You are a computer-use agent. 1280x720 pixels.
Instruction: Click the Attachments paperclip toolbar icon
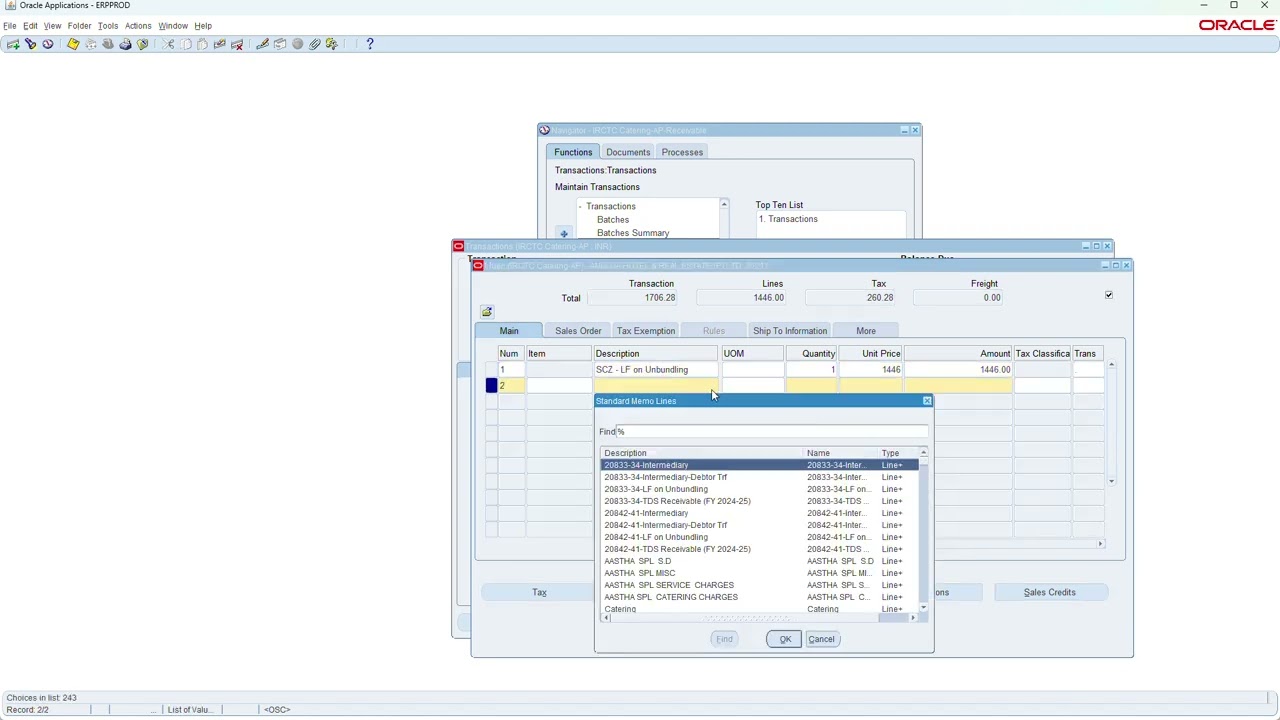314,44
